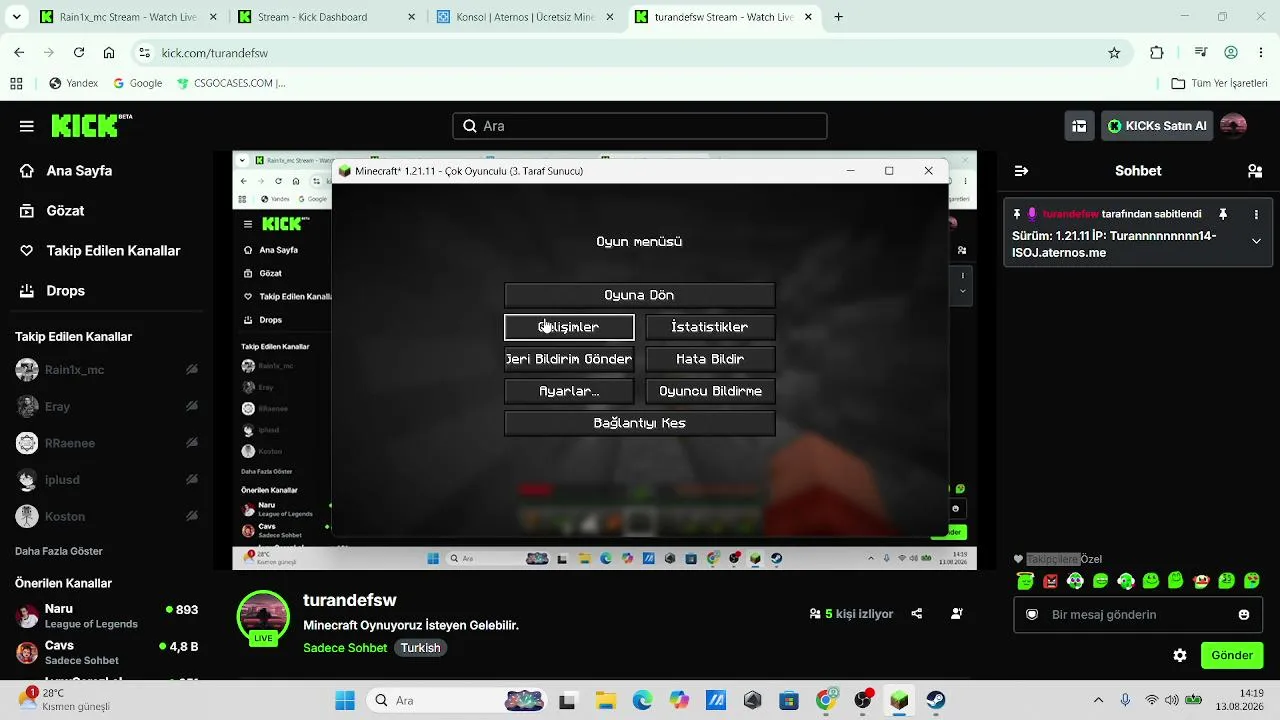Open chat settings gear
The width and height of the screenshot is (1280, 720).
pos(1180,656)
